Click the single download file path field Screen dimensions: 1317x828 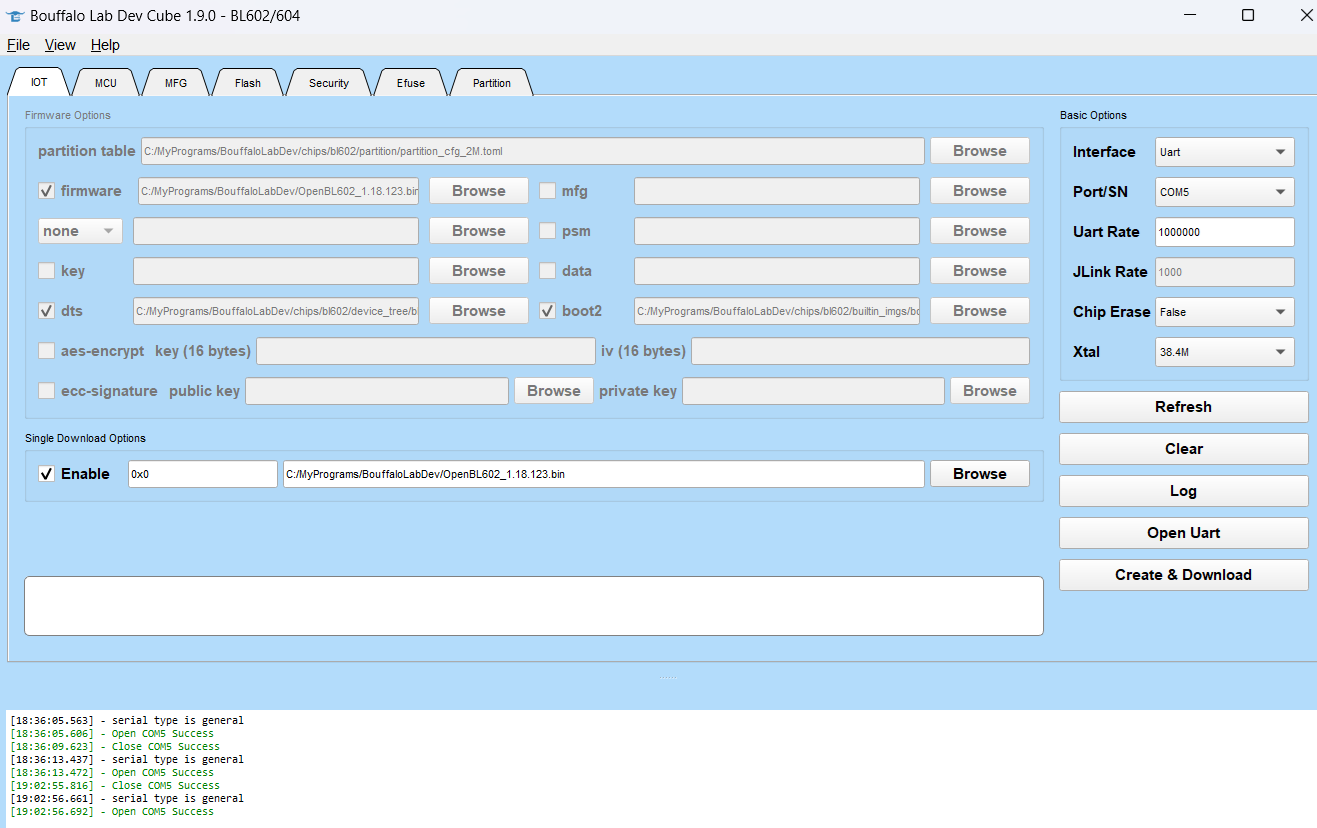604,474
